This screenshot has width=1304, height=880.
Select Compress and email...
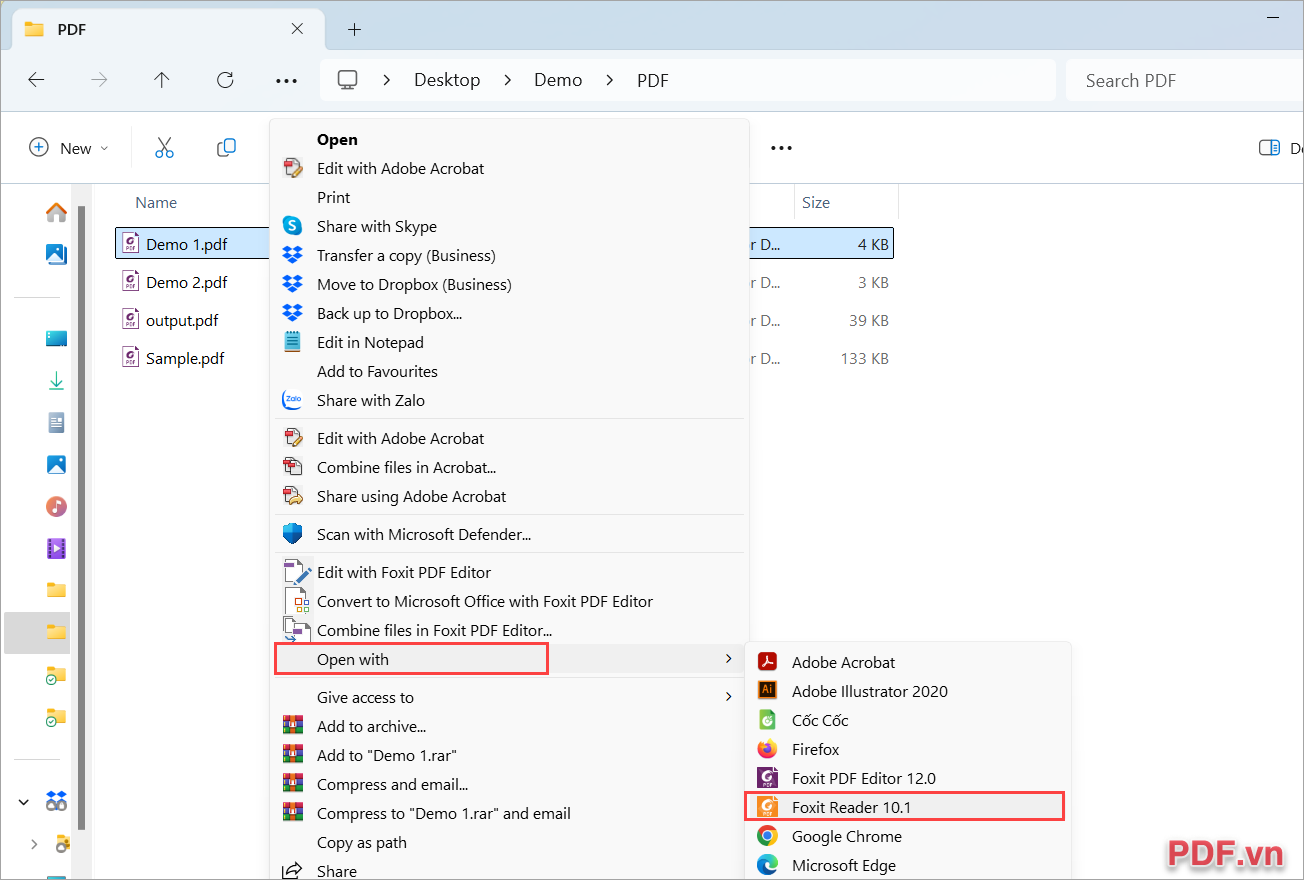pos(392,784)
